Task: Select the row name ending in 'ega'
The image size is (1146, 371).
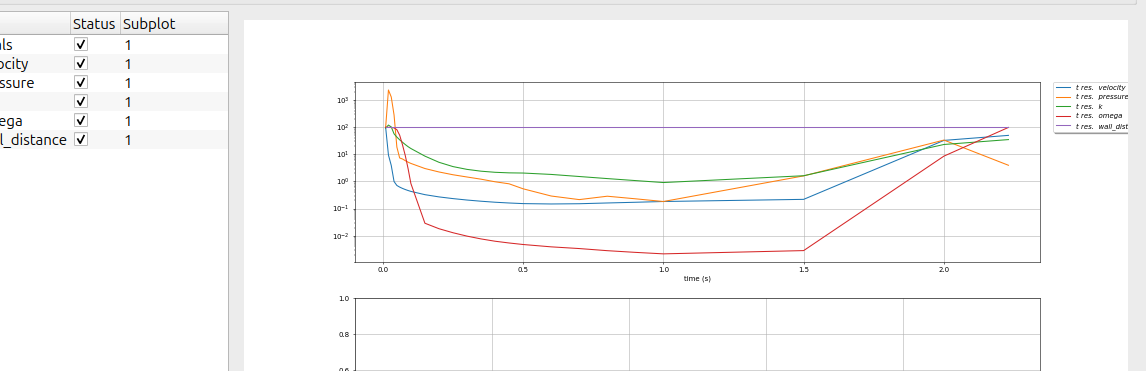Action: click(x=12, y=121)
